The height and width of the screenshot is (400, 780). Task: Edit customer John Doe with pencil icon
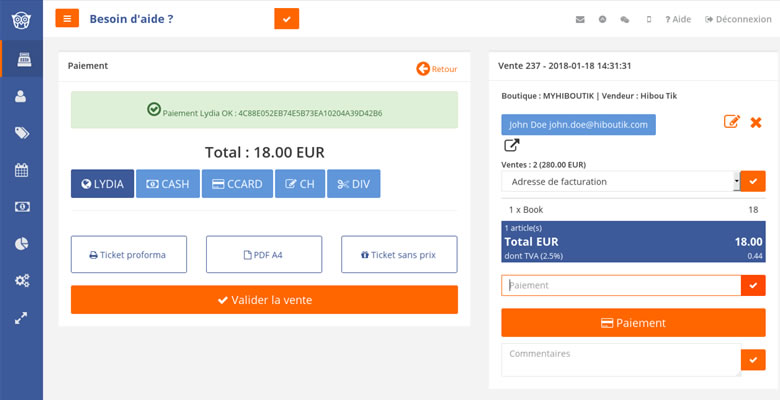731,122
